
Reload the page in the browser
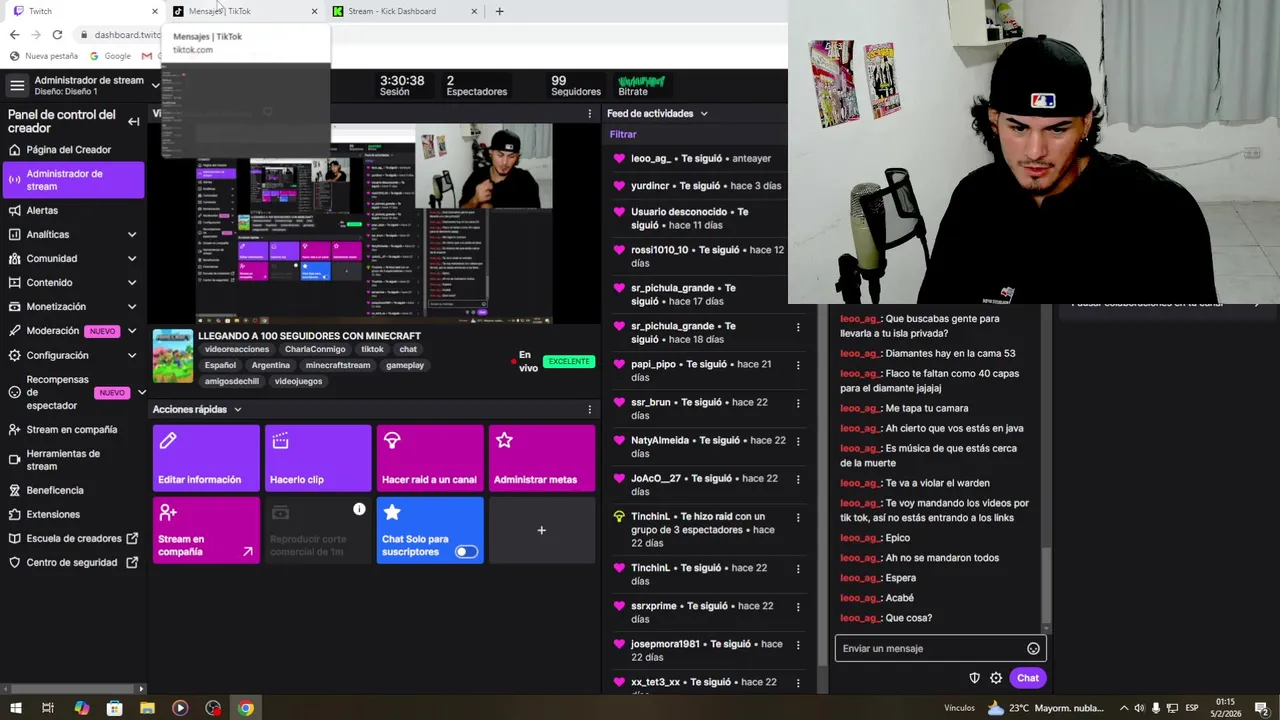tap(58, 35)
